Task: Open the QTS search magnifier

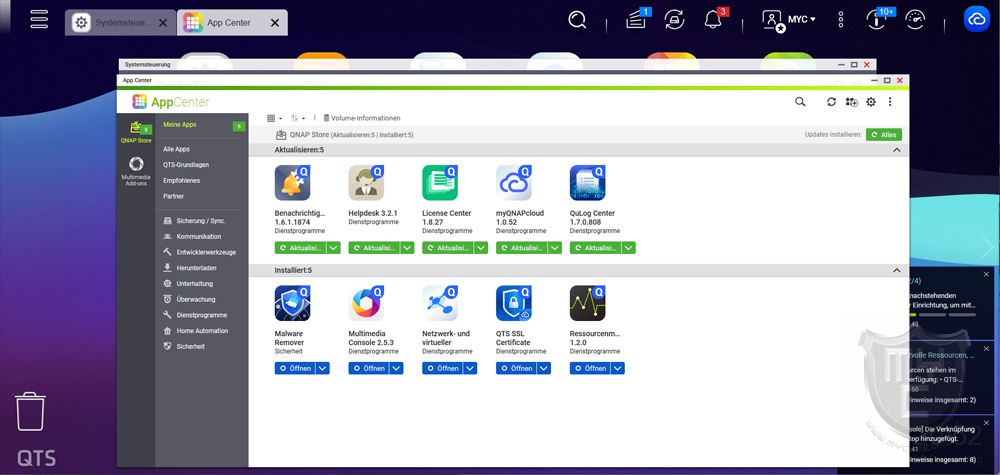Action: (x=577, y=20)
